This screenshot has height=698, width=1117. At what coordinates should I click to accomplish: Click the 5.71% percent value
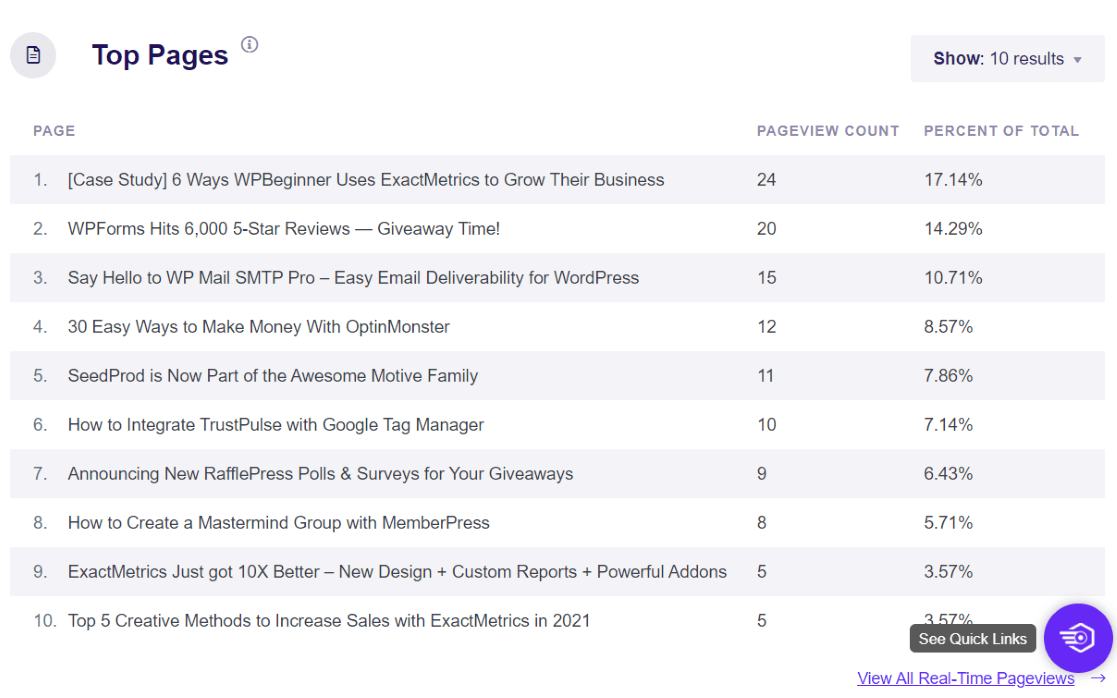[948, 523]
